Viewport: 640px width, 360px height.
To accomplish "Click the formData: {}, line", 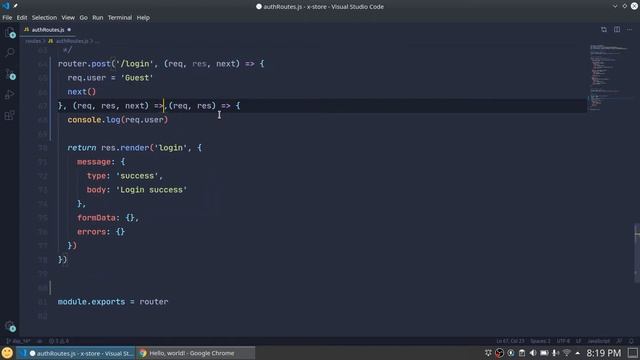I will [x=108, y=218].
